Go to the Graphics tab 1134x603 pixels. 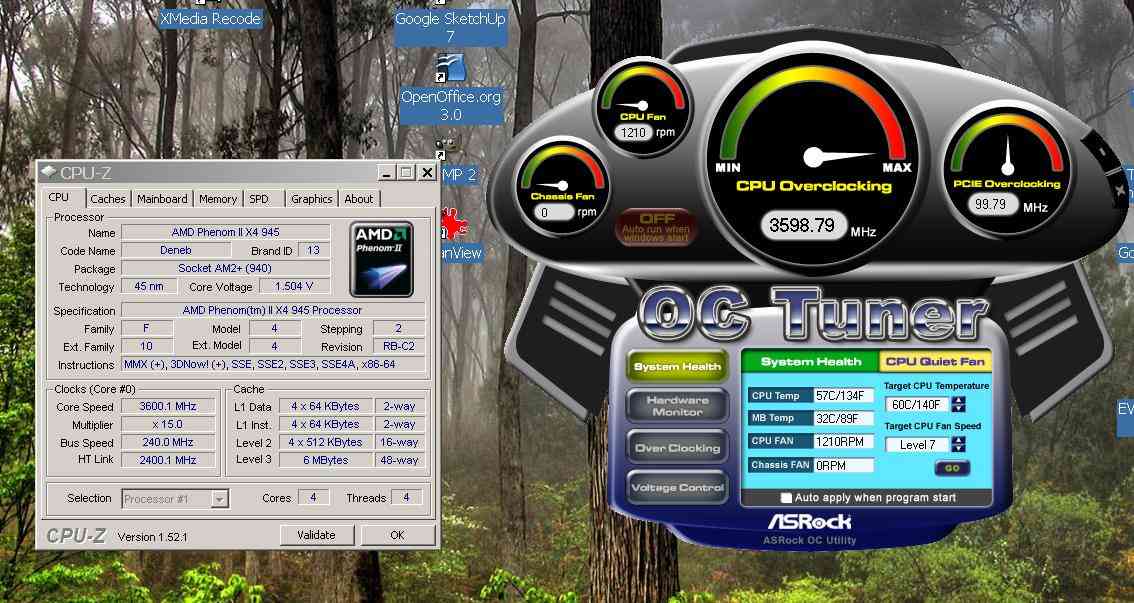[x=312, y=199]
